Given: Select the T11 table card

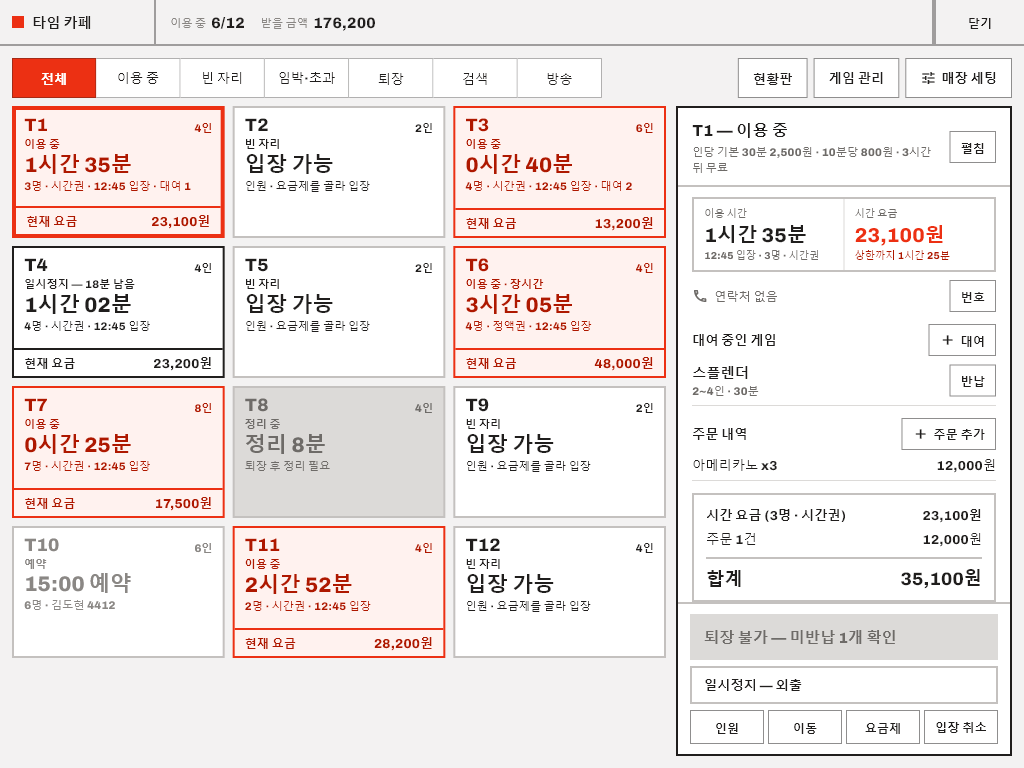Looking at the screenshot, I should pos(339,592).
